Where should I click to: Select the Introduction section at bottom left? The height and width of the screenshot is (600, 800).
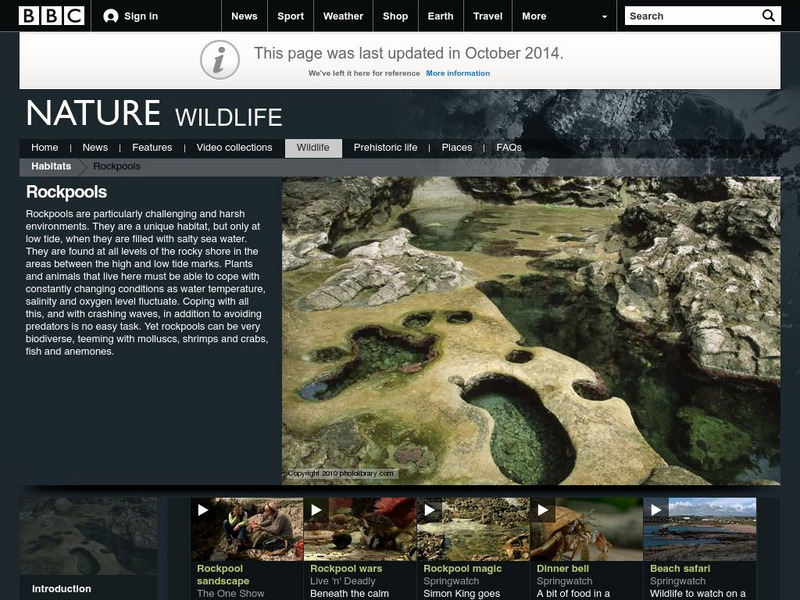(x=60, y=588)
